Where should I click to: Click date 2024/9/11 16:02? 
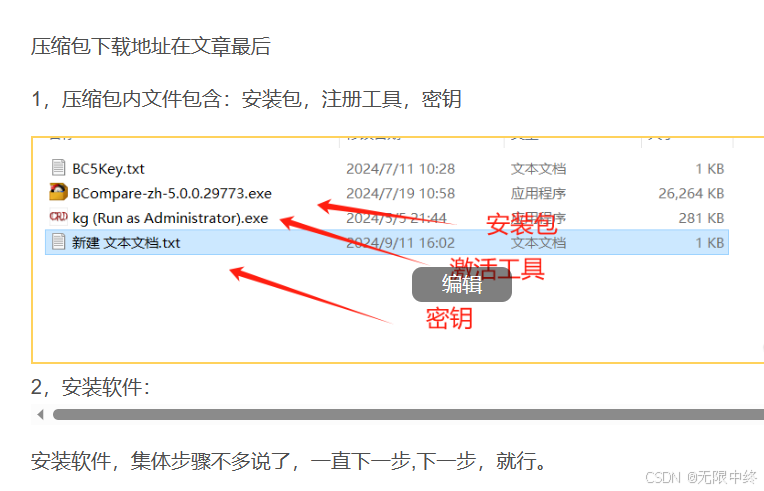pos(401,243)
